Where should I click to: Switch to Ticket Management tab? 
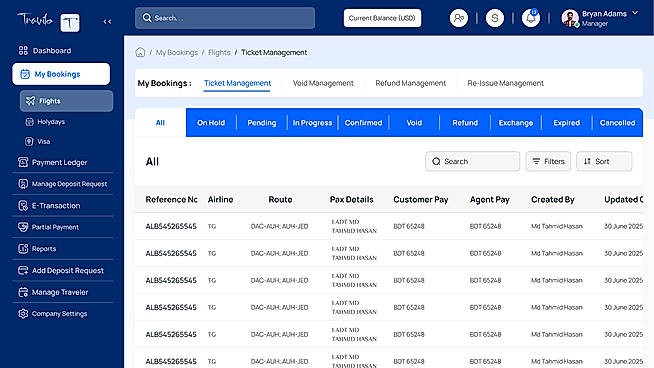237,83
